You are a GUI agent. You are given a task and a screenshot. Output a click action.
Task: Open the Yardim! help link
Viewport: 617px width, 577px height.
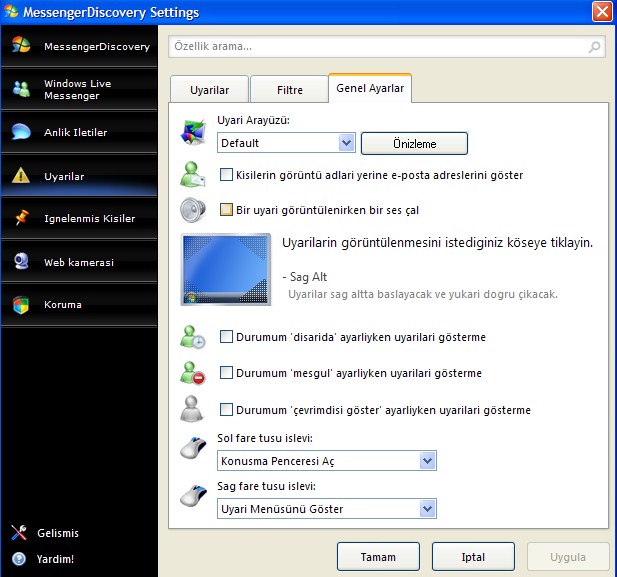click(x=55, y=559)
